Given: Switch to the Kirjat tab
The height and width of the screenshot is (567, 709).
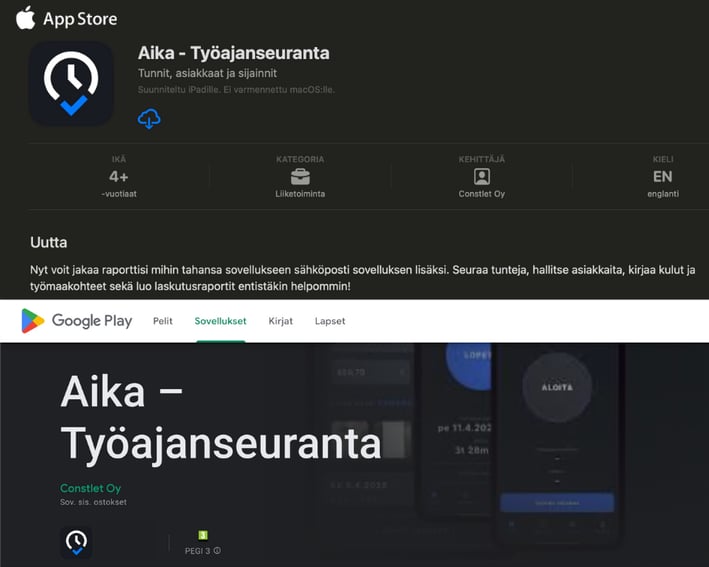Looking at the screenshot, I should [x=281, y=321].
